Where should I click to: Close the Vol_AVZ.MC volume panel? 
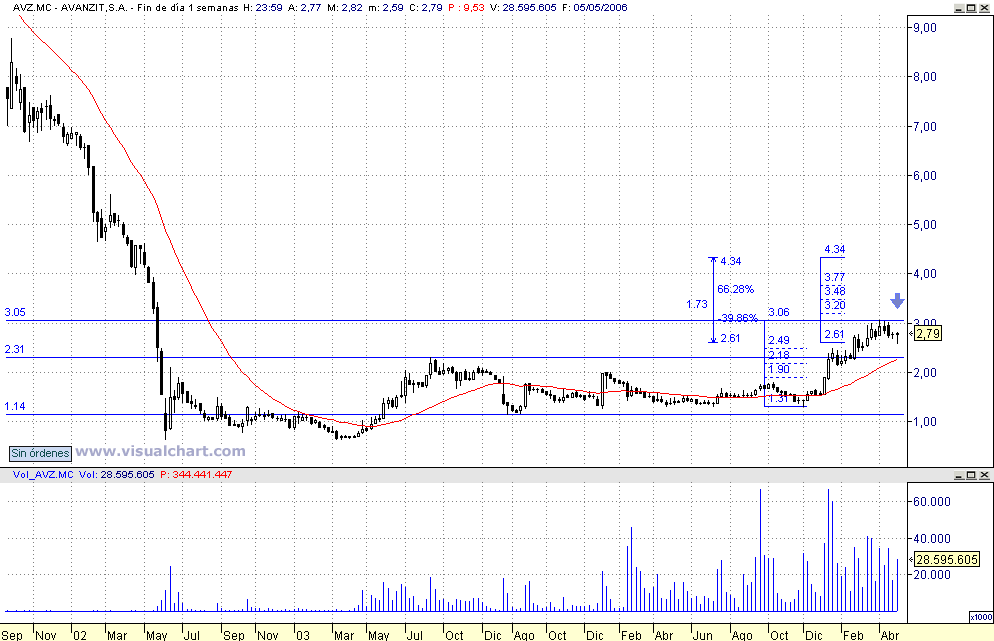click(x=984, y=475)
